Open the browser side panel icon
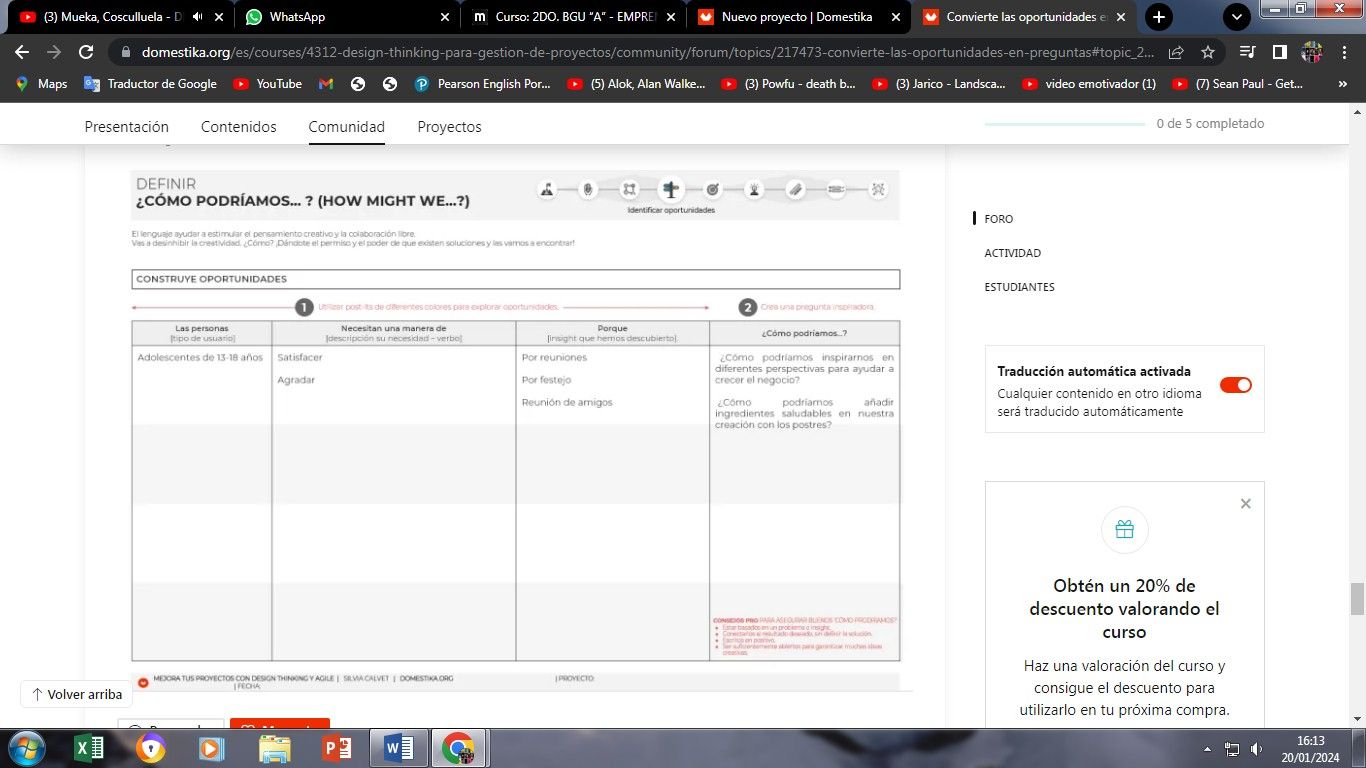The image size is (1366, 768). 1279,52
